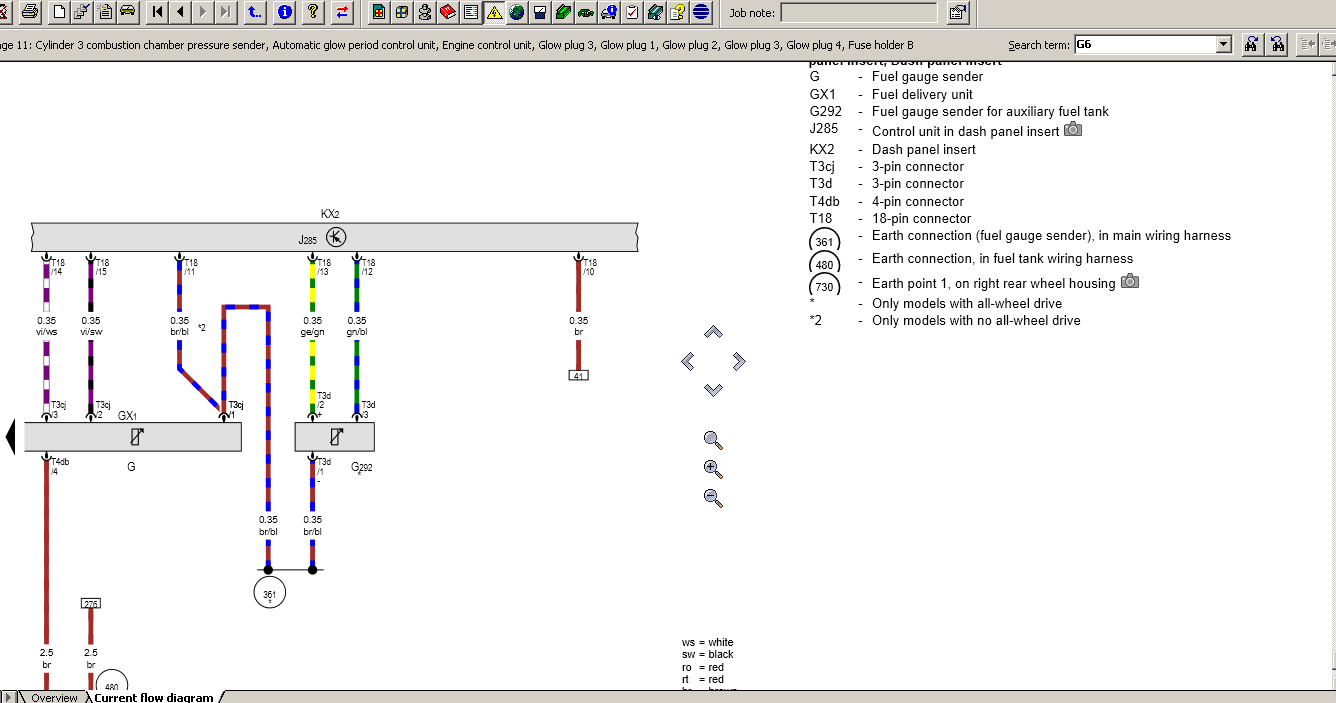This screenshot has height=703, width=1336.
Task: Select the Current flow diagram tab
Action: point(154,697)
